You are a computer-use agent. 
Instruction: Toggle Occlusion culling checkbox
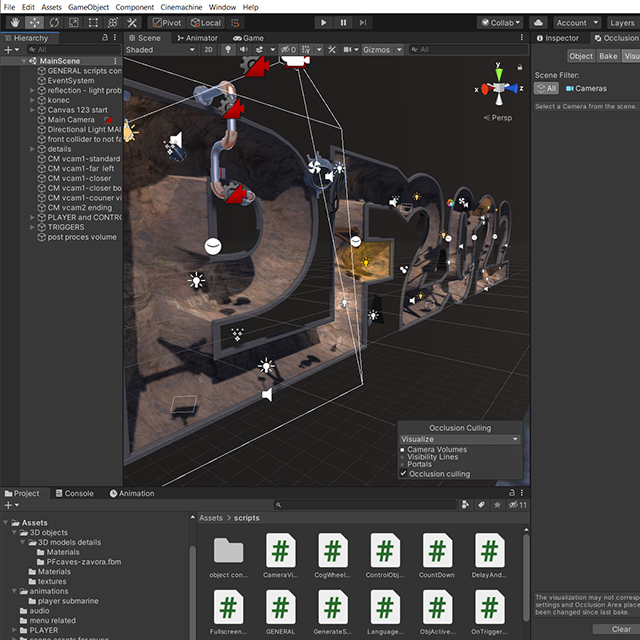click(x=403, y=473)
